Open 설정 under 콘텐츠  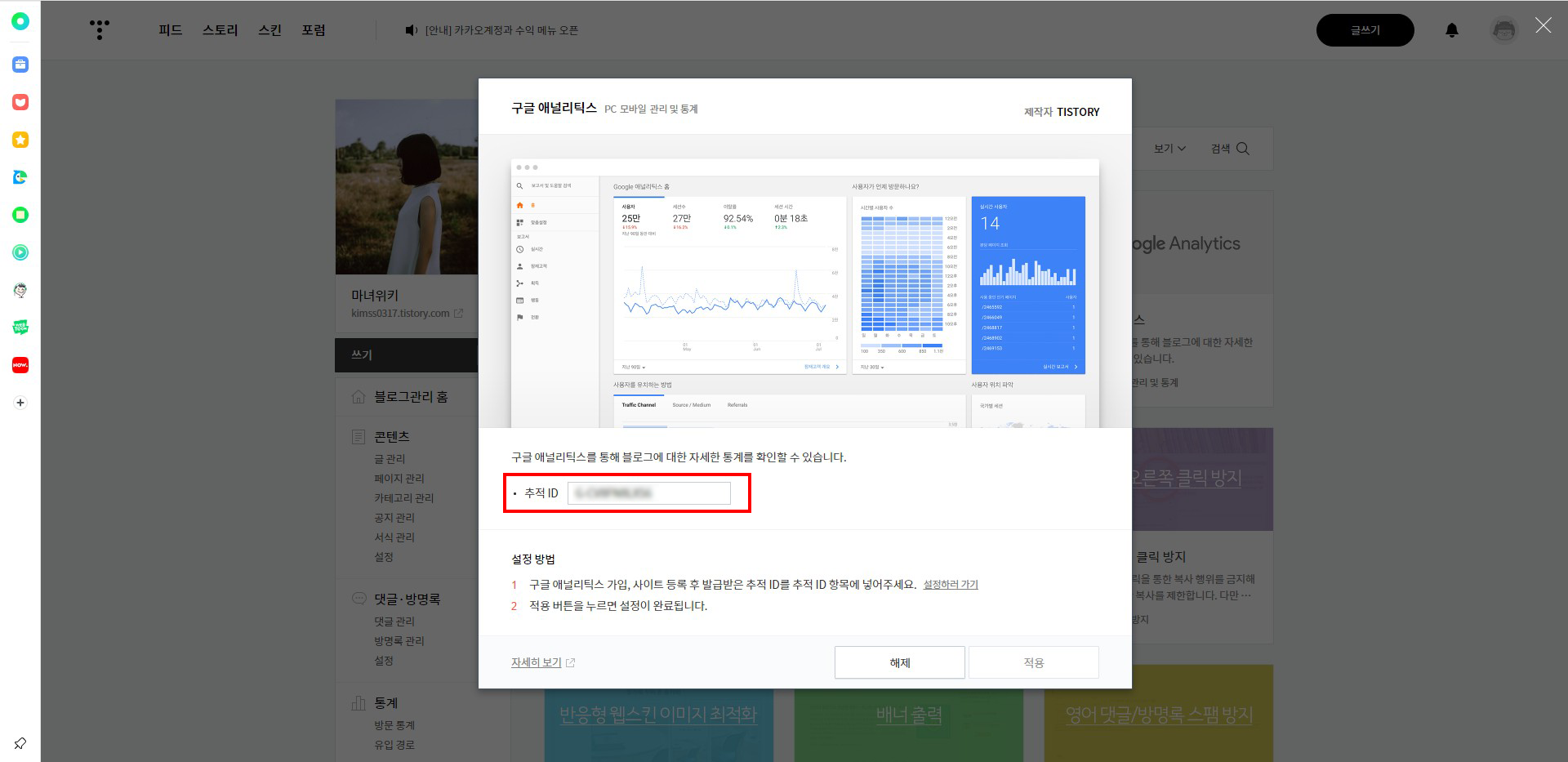point(384,557)
